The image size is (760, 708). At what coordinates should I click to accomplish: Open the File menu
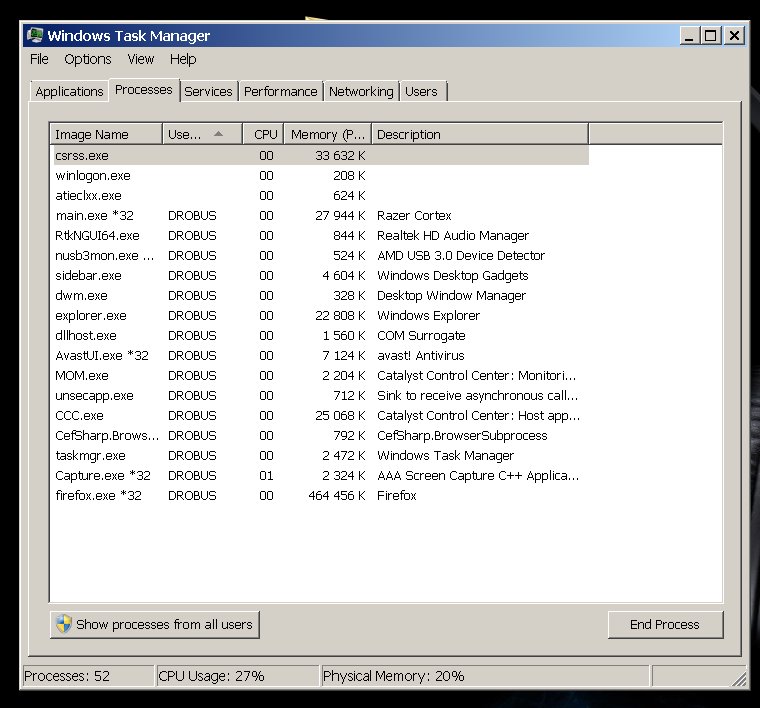[39, 59]
